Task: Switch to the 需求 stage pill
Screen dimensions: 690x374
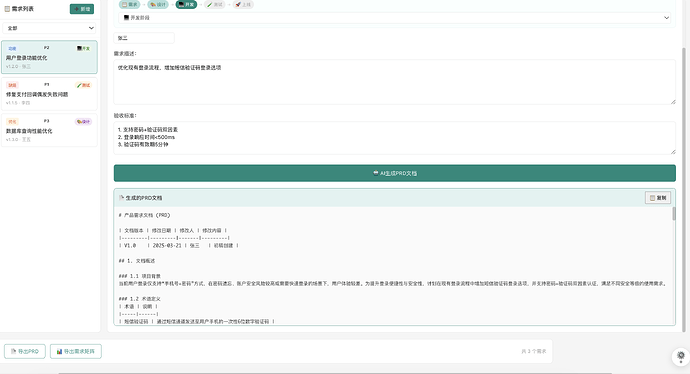Action: click(x=130, y=4)
